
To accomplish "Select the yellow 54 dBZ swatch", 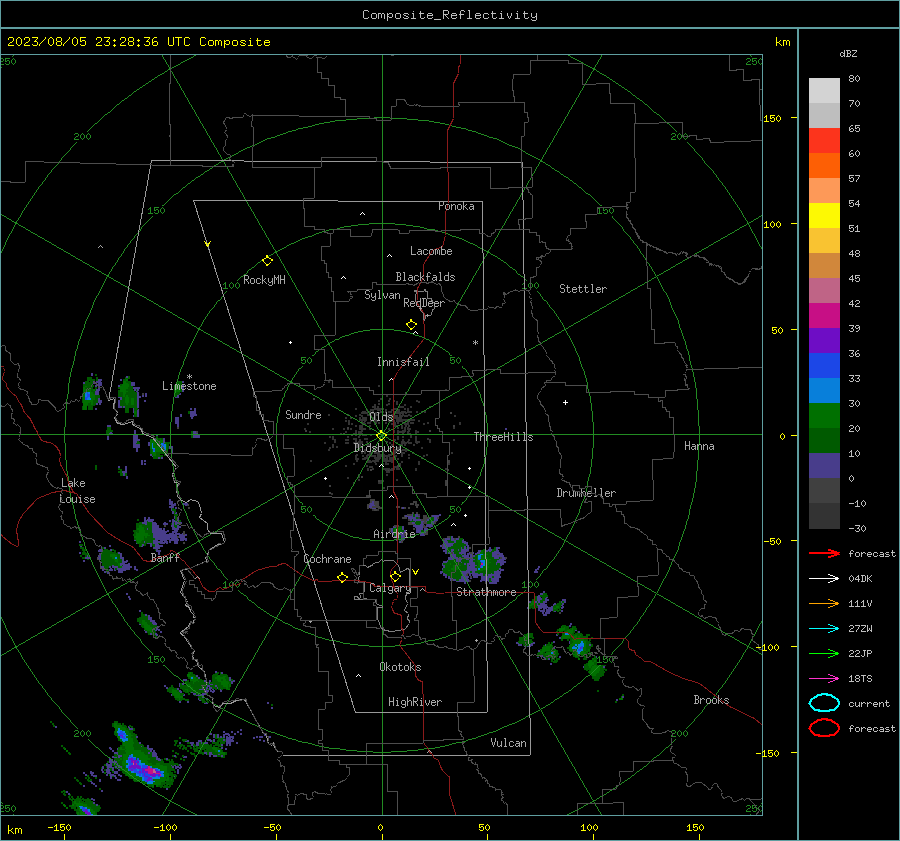I will click(824, 215).
